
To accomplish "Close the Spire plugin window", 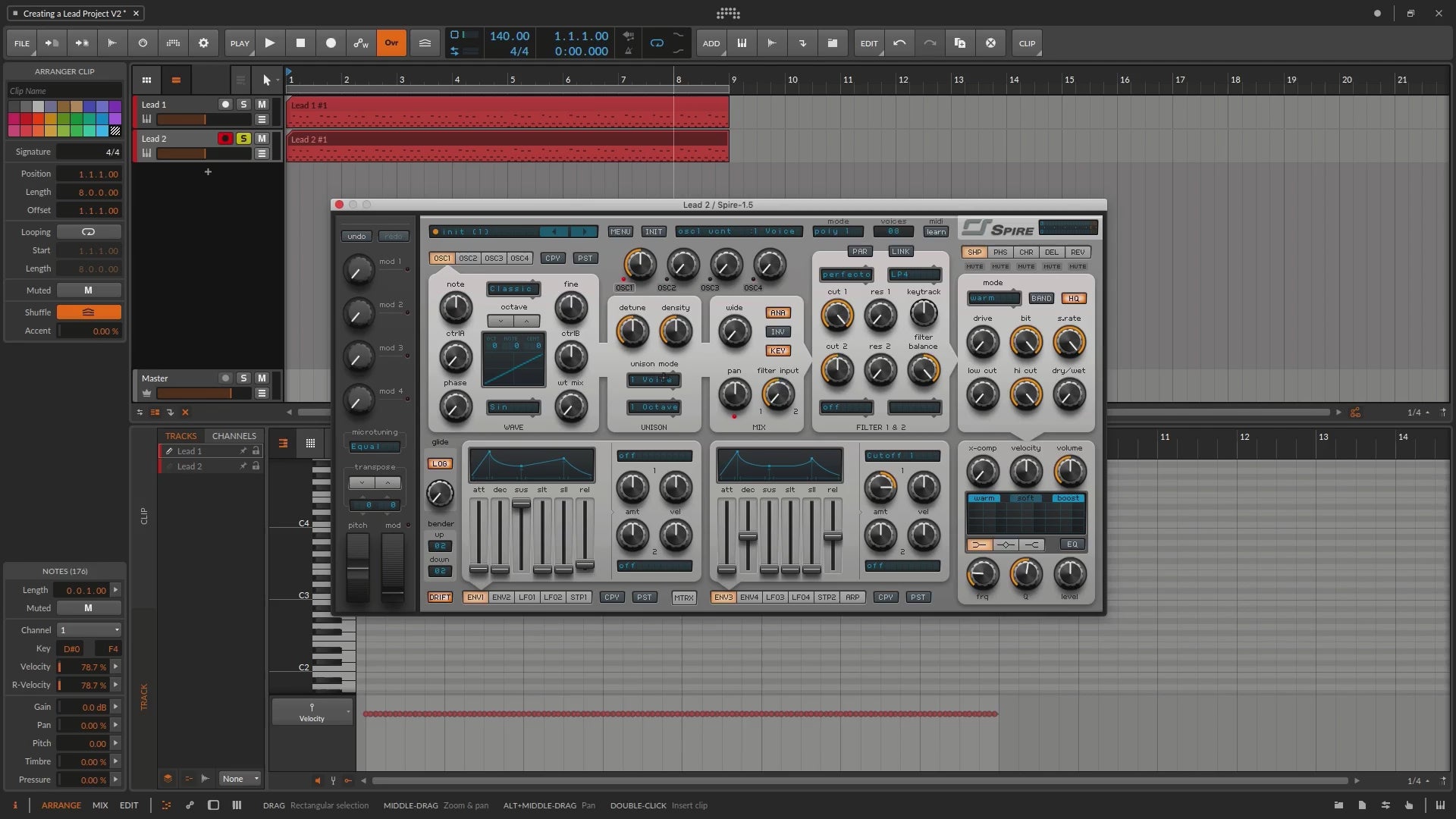I will pos(339,205).
